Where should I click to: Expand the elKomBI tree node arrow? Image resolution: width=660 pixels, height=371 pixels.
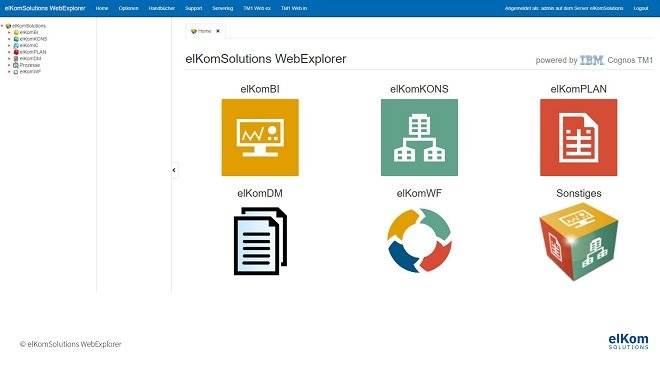tap(9, 32)
